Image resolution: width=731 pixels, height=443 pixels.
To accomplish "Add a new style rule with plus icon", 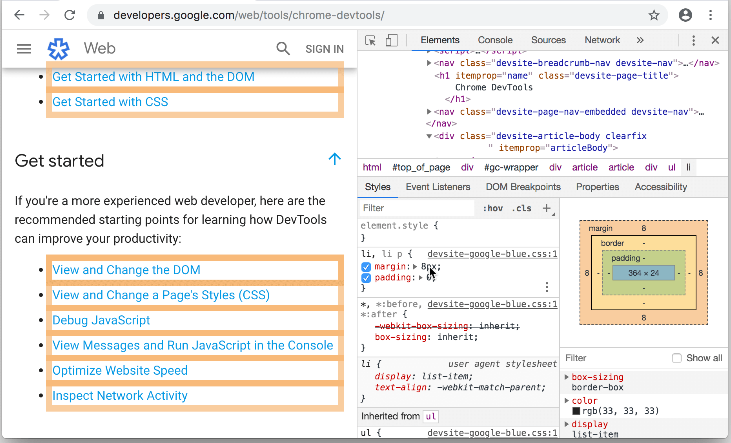I will (547, 208).
